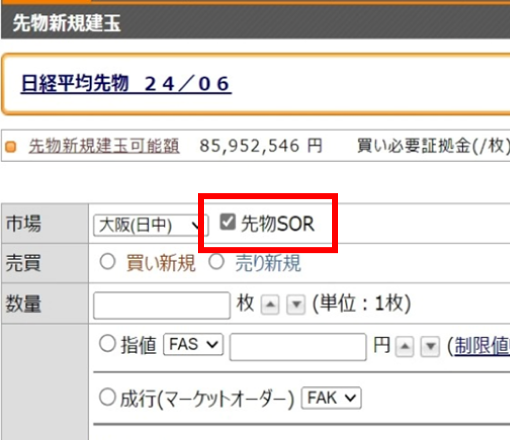Choose 指値 order type radio
510x440 pixels.
click(107, 343)
